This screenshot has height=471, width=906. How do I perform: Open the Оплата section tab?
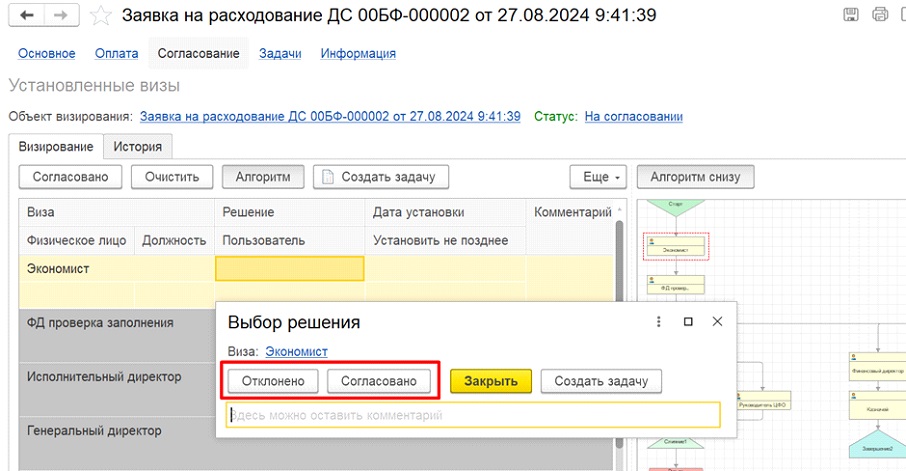coord(116,53)
